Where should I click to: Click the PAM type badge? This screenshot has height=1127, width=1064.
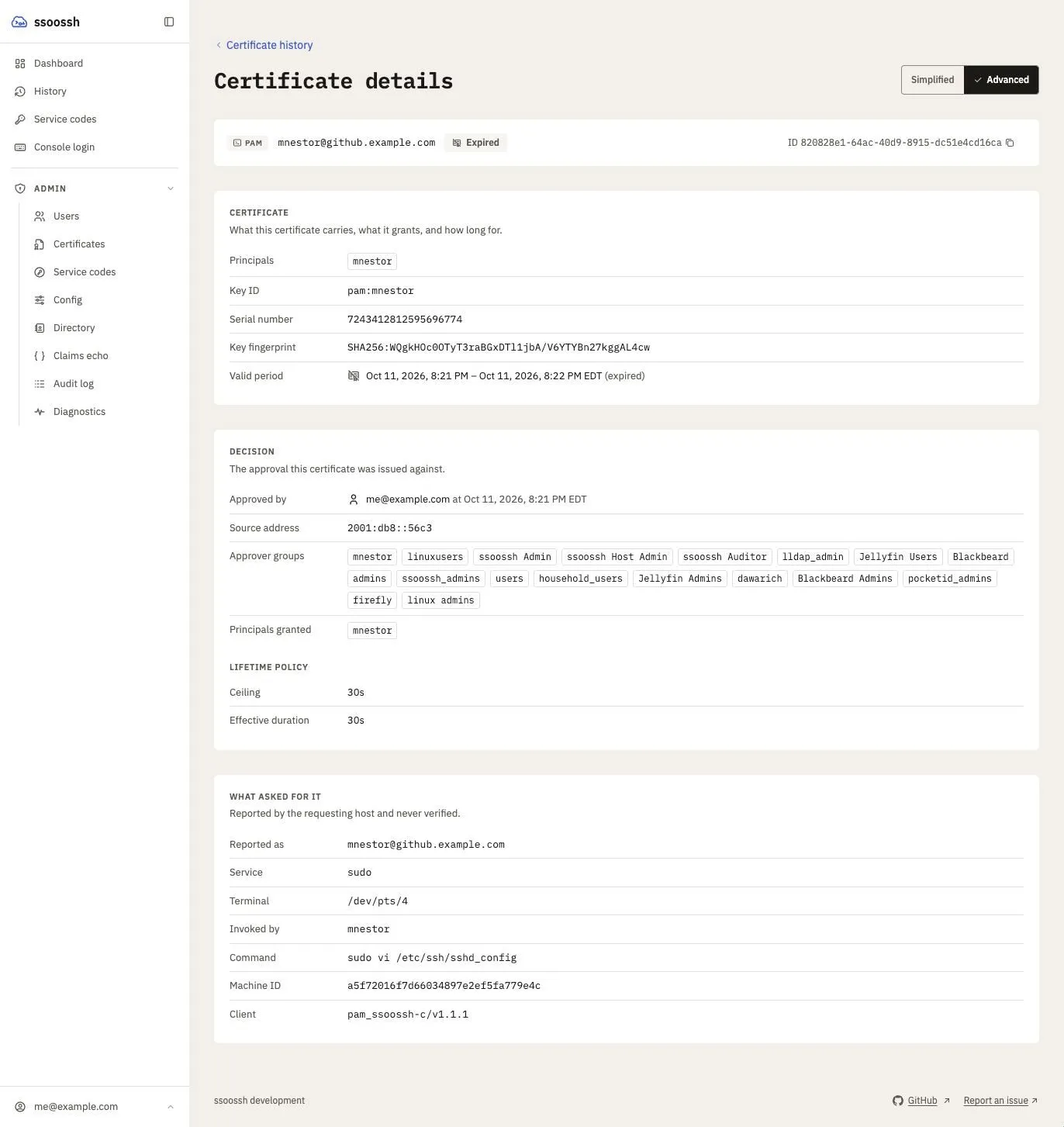(247, 143)
